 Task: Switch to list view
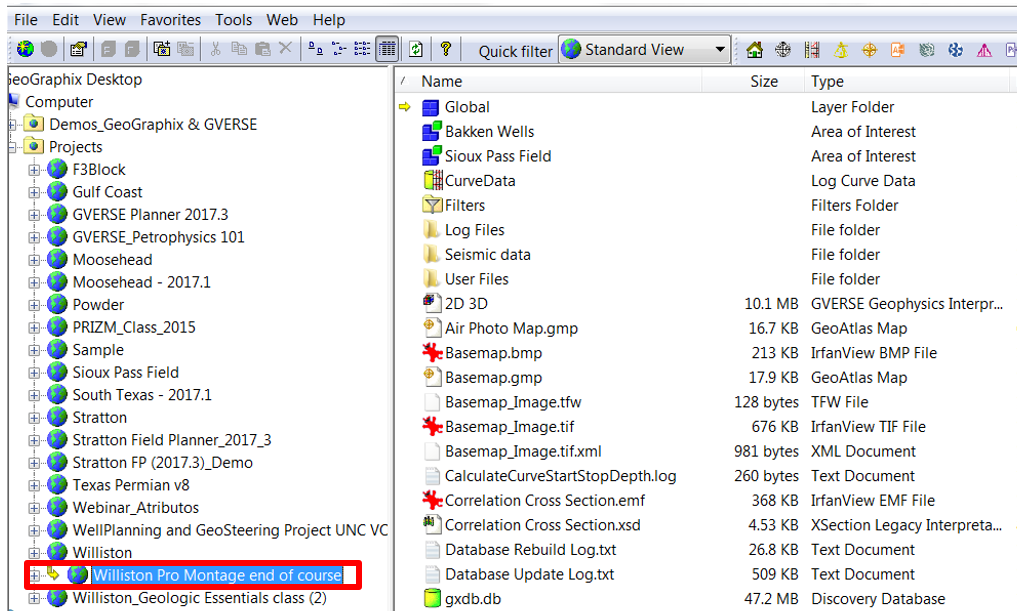click(362, 49)
